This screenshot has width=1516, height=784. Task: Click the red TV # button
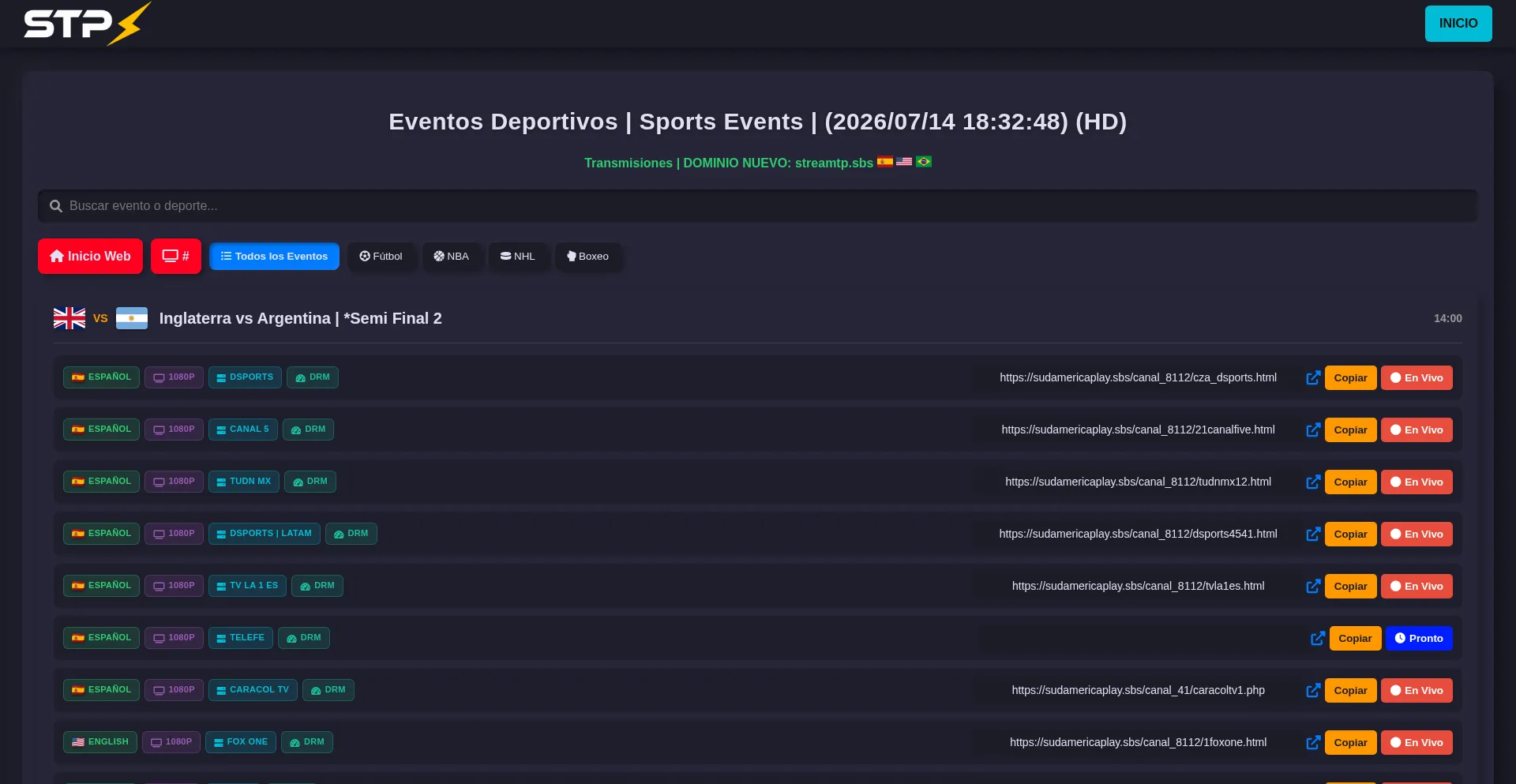pos(176,257)
